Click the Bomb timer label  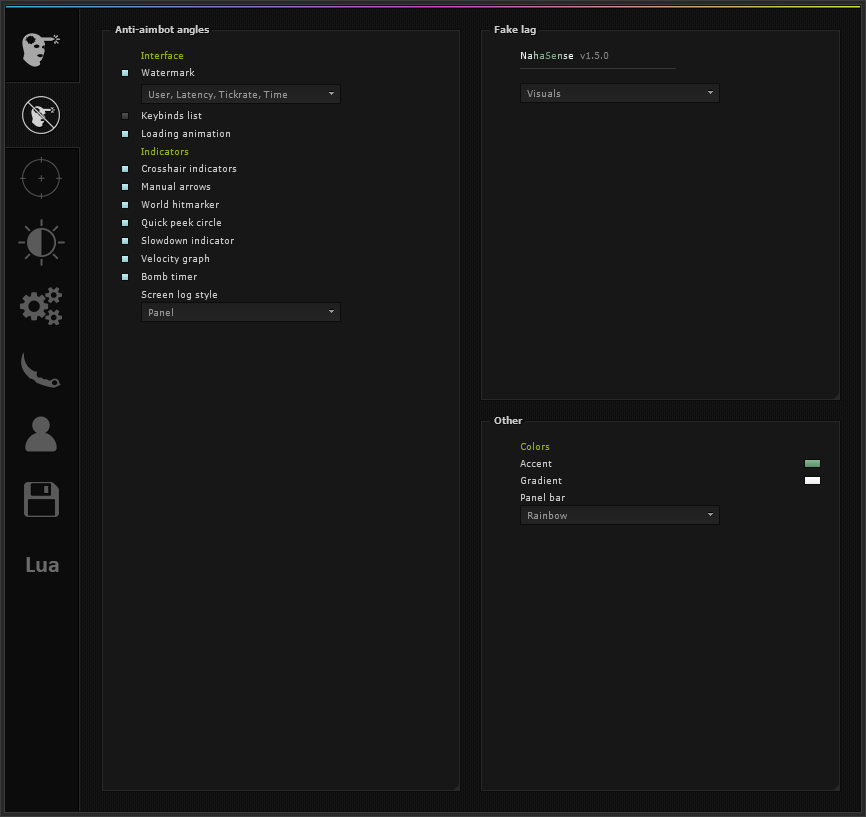click(169, 277)
